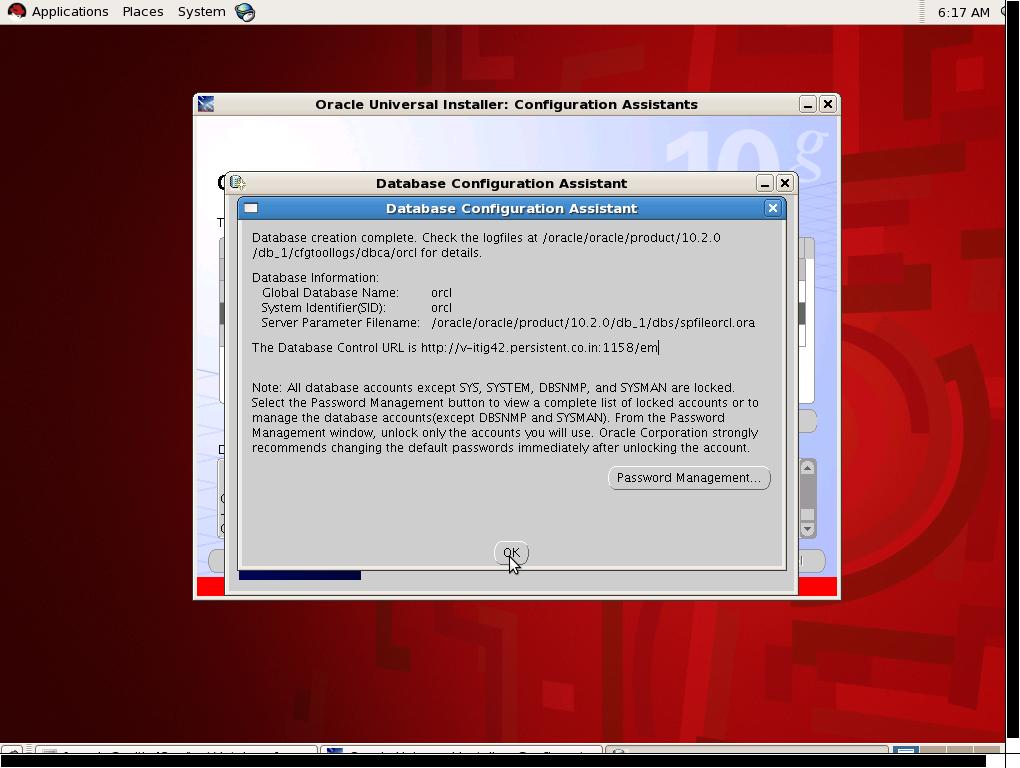Viewport: 1020px width, 768px height.
Task: Click the note about locked database accounts
Action: pos(505,417)
